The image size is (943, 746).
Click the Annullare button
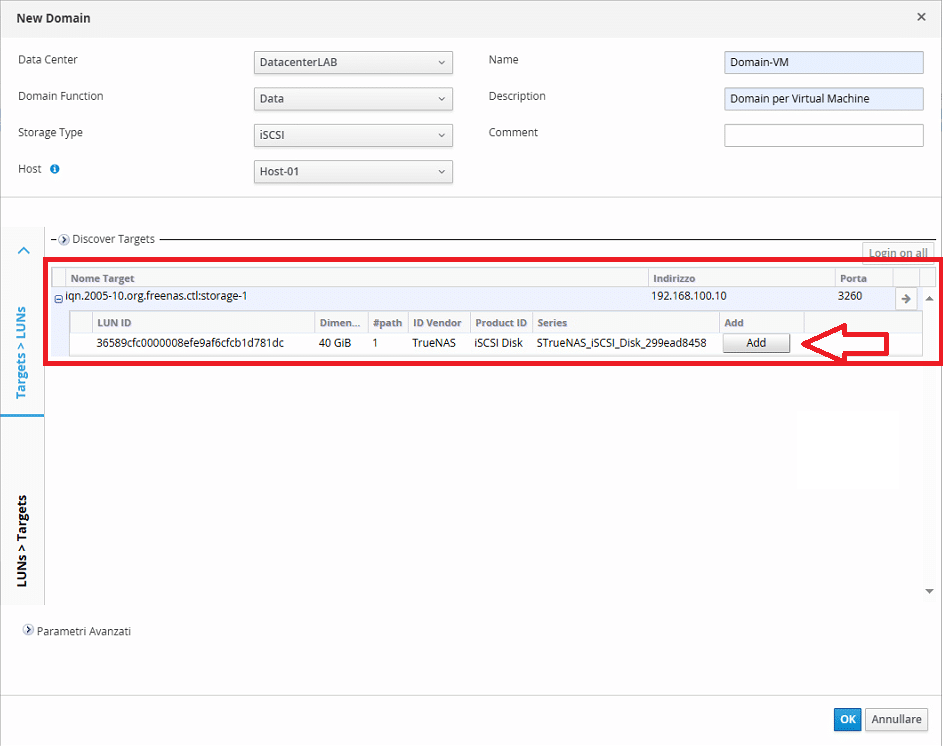click(x=897, y=719)
